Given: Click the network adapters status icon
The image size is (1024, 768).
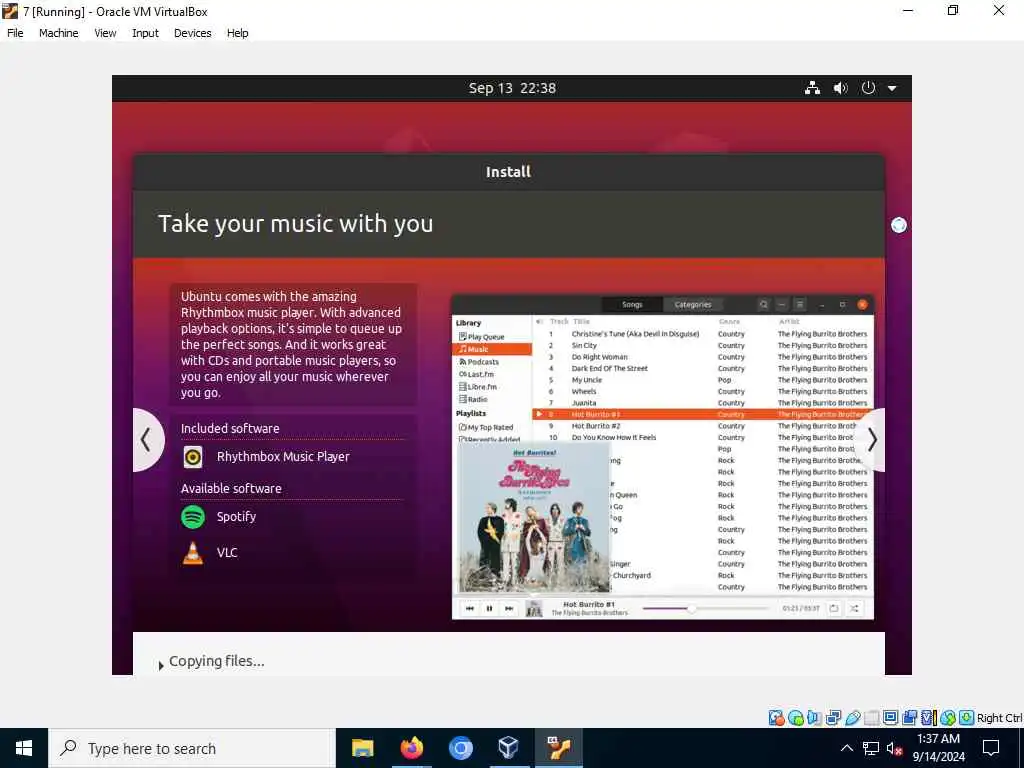Looking at the screenshot, I should tap(833, 718).
